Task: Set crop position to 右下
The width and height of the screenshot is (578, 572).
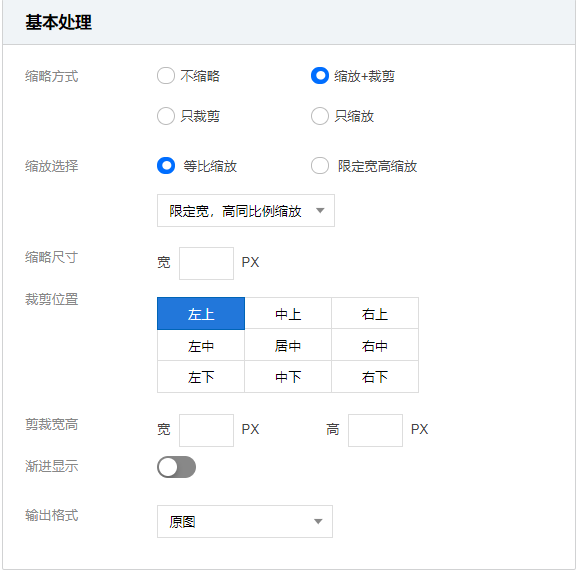Action: pos(375,377)
